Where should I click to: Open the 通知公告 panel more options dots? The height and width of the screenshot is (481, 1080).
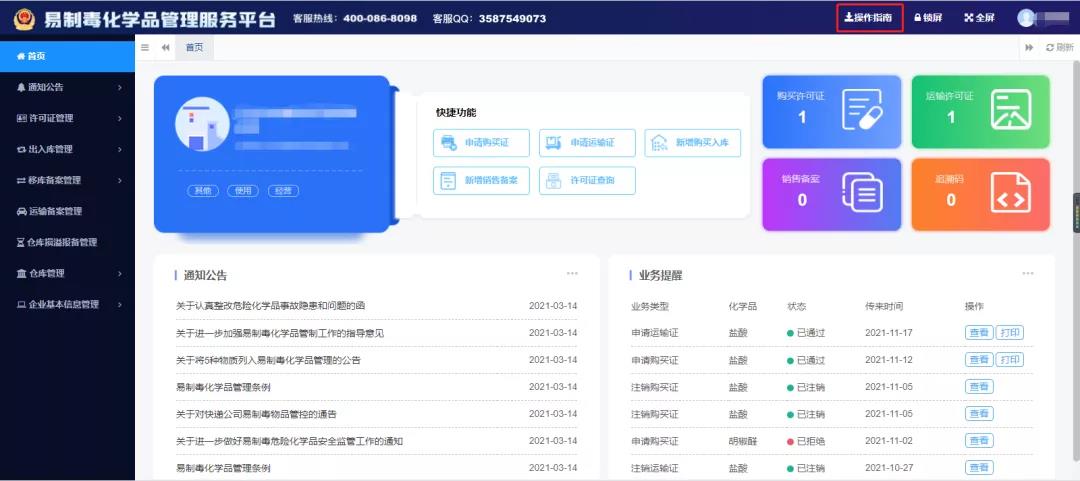point(572,274)
